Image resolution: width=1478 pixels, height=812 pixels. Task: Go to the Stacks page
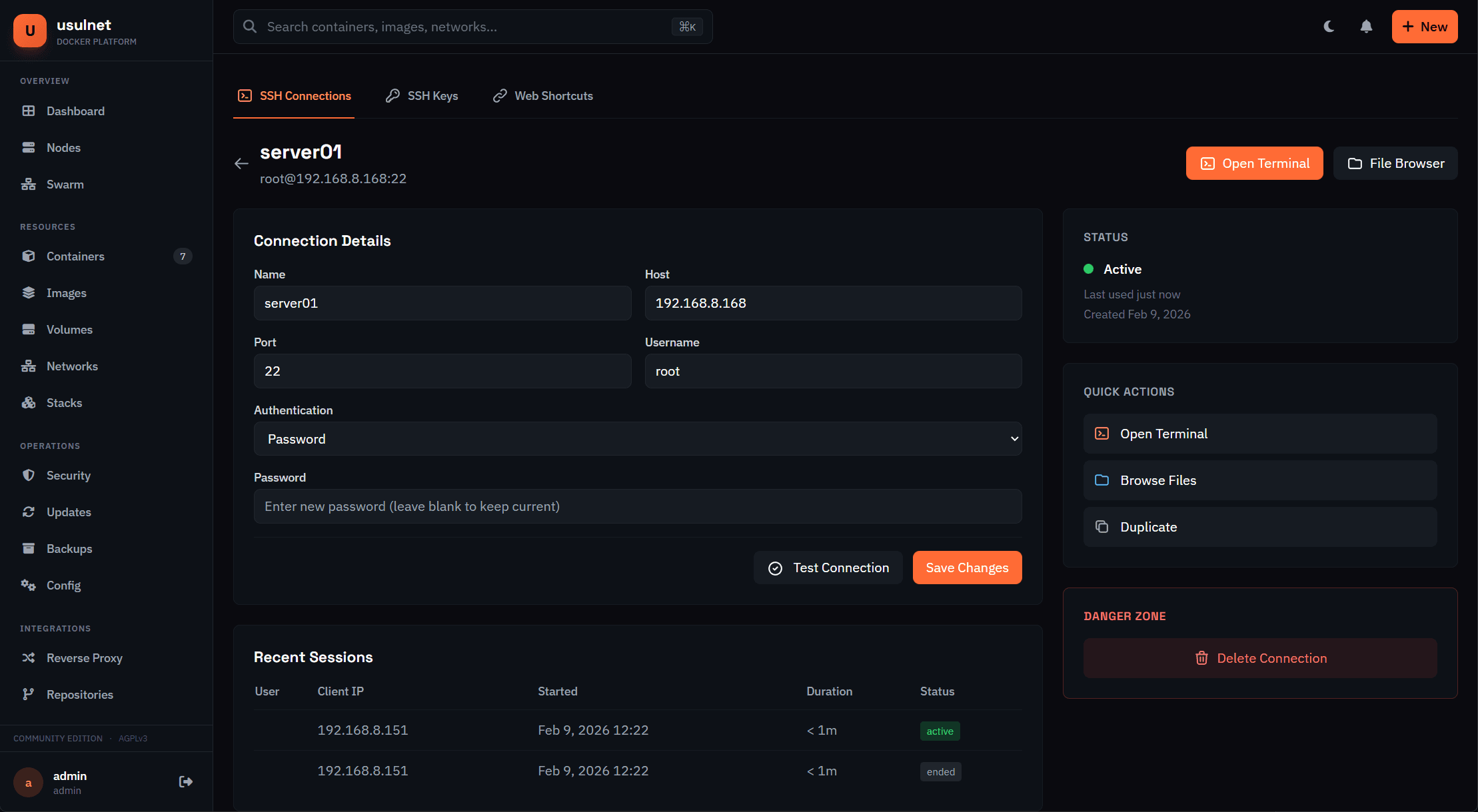pyautogui.click(x=64, y=402)
